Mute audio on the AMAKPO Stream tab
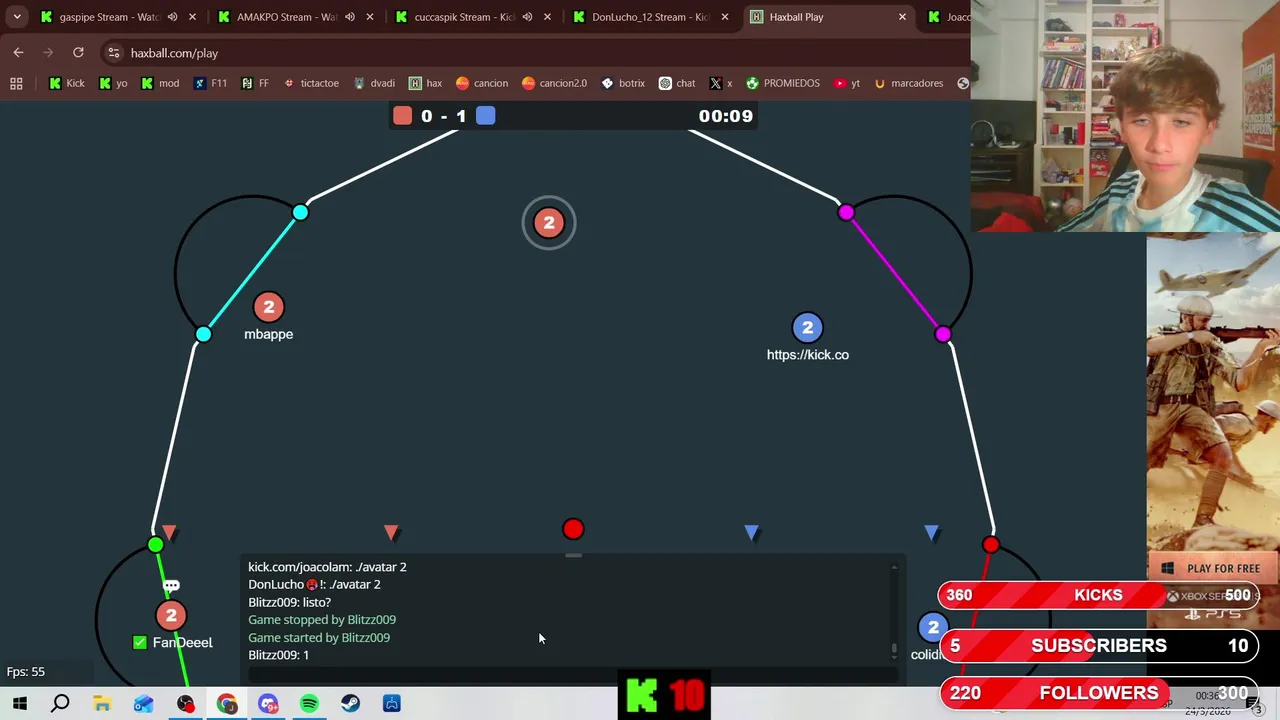This screenshot has height=720, width=1280. point(350,17)
